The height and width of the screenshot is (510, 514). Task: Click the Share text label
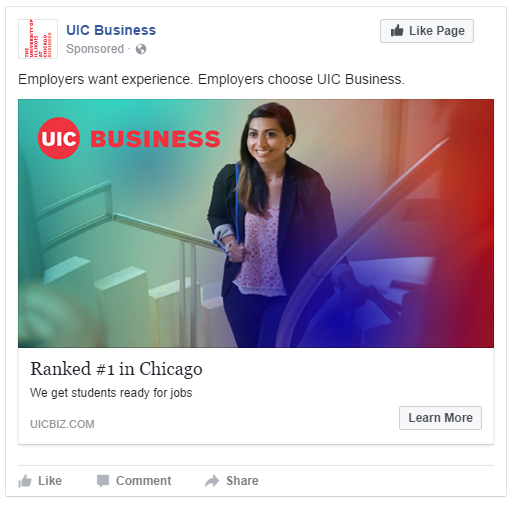pyautogui.click(x=242, y=481)
